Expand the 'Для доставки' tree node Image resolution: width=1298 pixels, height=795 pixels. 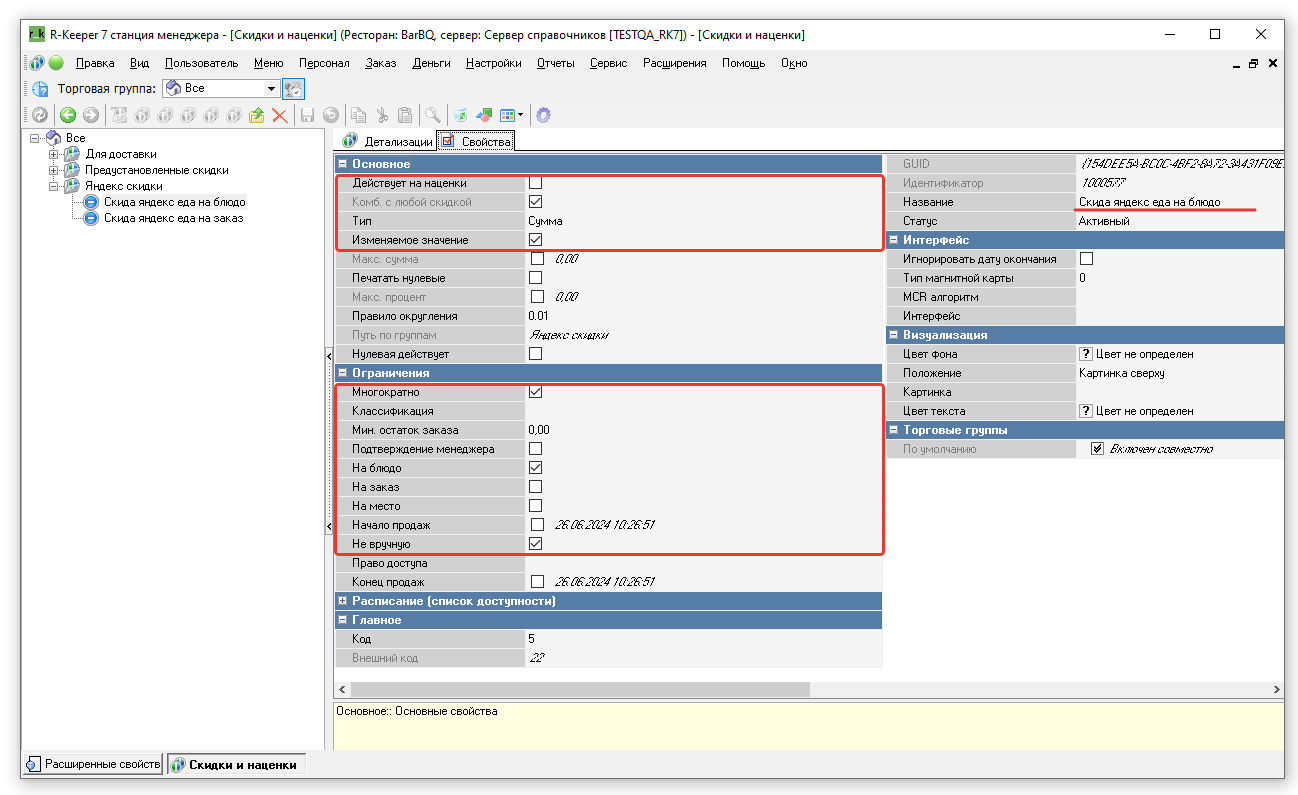pos(53,154)
